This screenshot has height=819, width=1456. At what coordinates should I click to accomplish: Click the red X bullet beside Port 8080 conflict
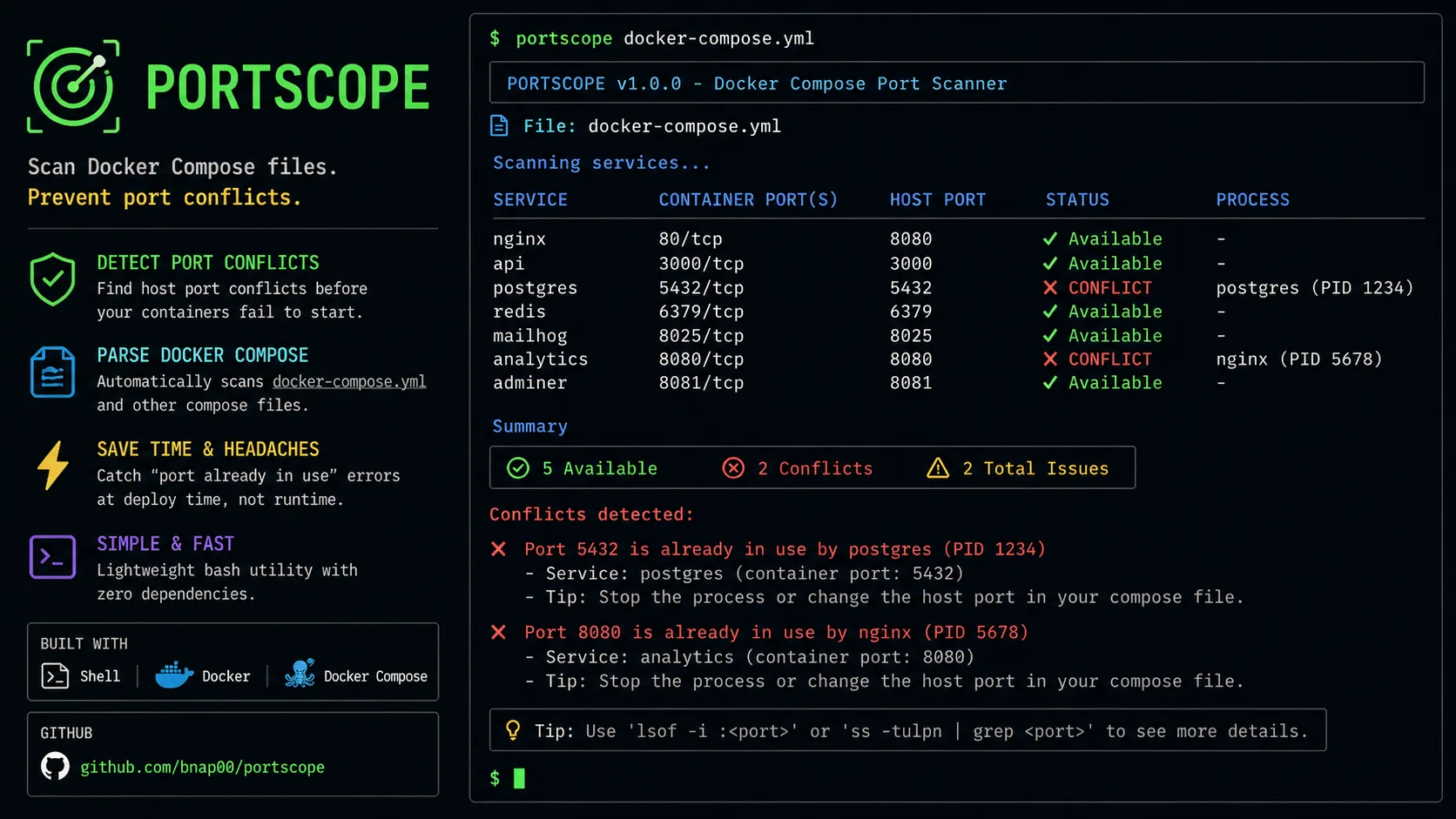pyautogui.click(x=498, y=632)
